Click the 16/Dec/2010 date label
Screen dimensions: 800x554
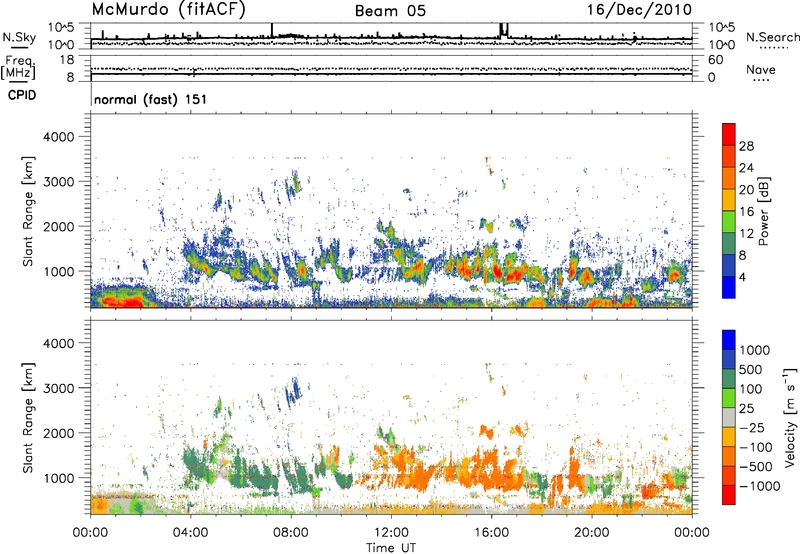(639, 10)
